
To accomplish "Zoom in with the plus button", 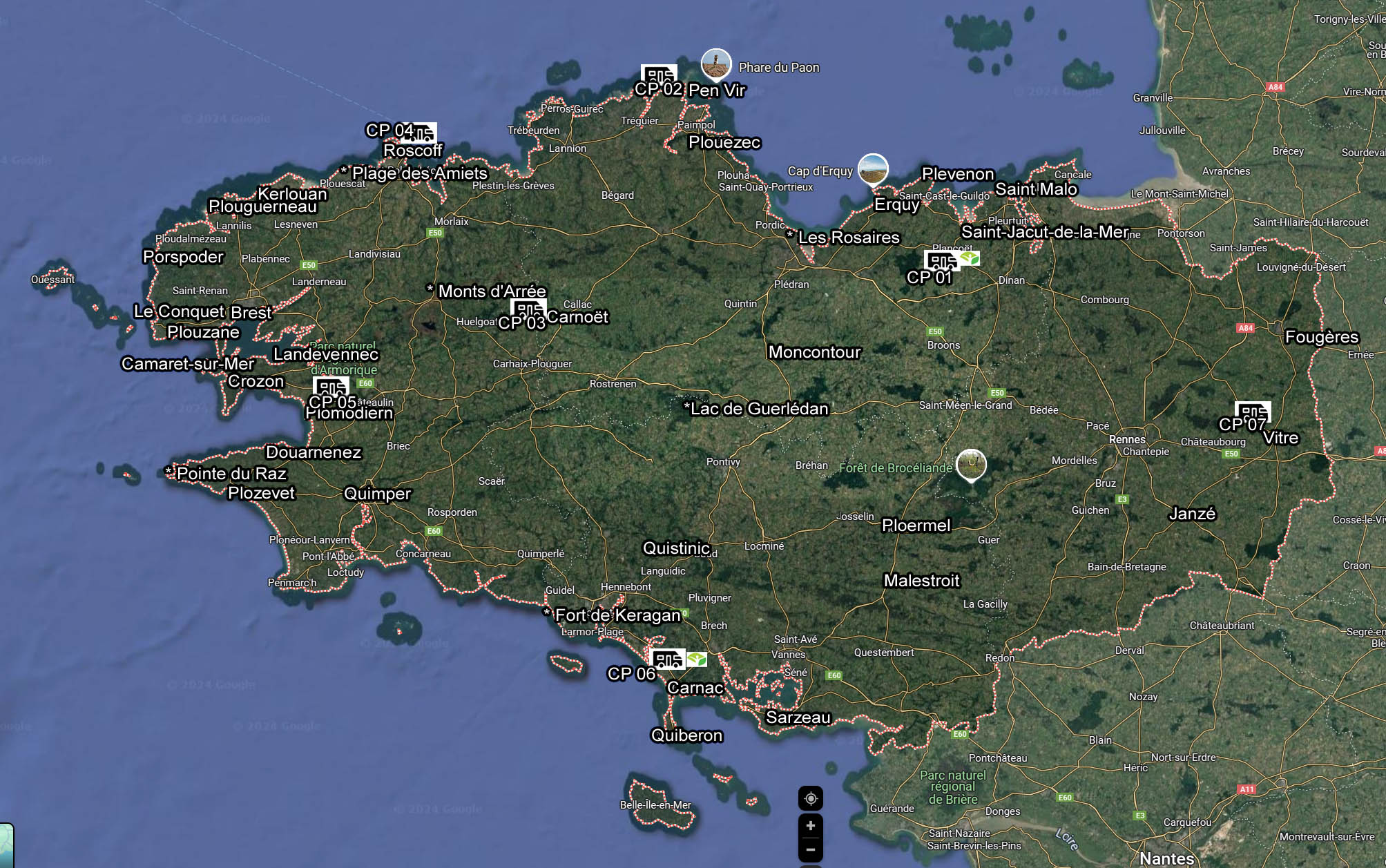I will point(811,826).
